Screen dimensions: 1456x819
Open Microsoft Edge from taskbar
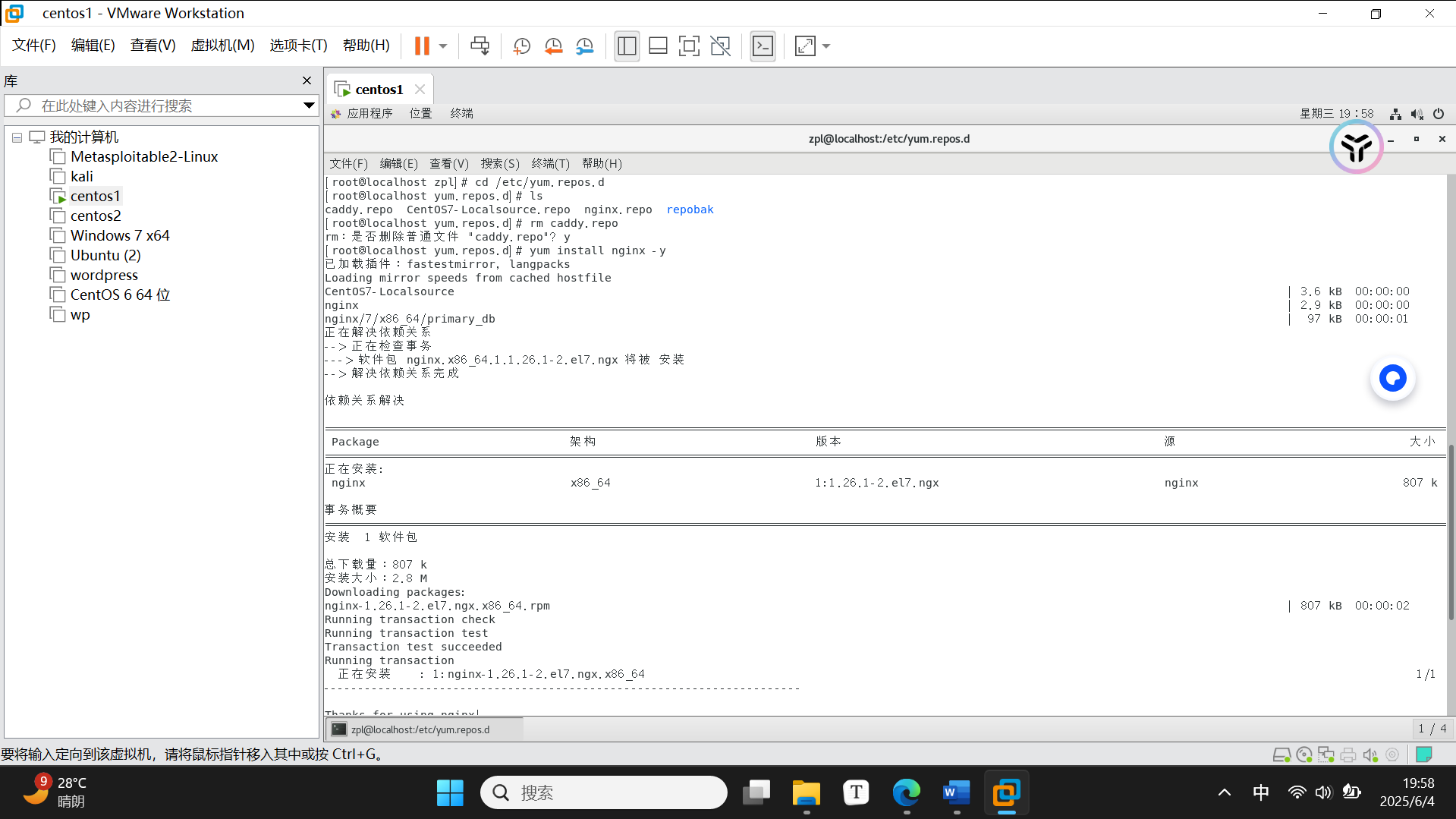(906, 792)
